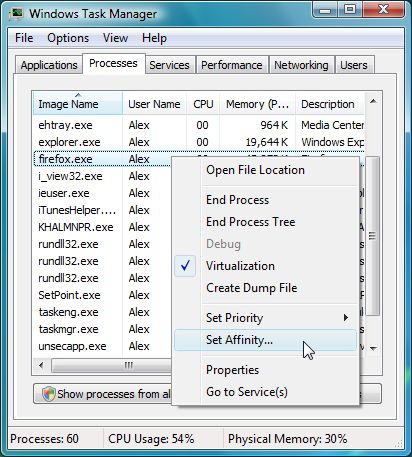Image resolution: width=412 pixels, height=457 pixels.
Task: Select Create Dump File
Action: point(266,288)
